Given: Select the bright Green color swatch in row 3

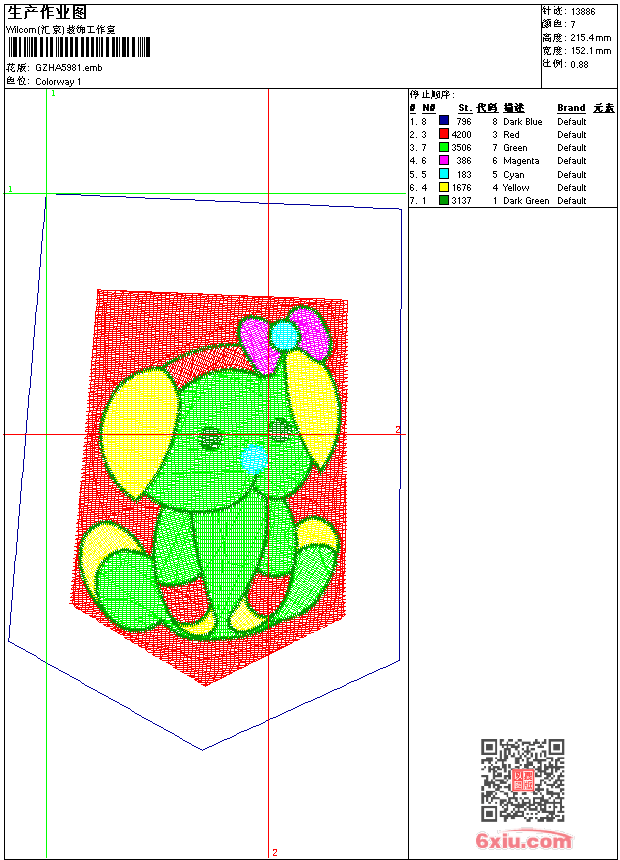Looking at the screenshot, I should 444,148.
